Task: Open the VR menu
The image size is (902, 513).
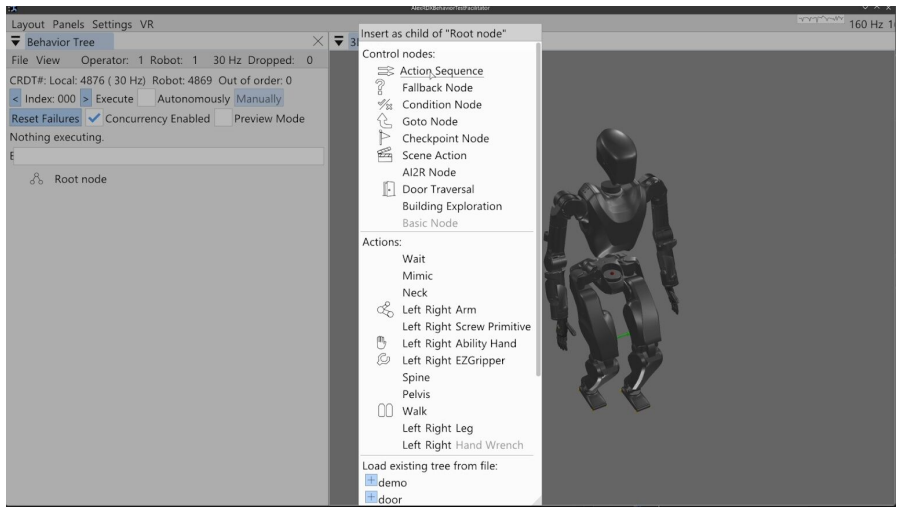Action: 146,24
